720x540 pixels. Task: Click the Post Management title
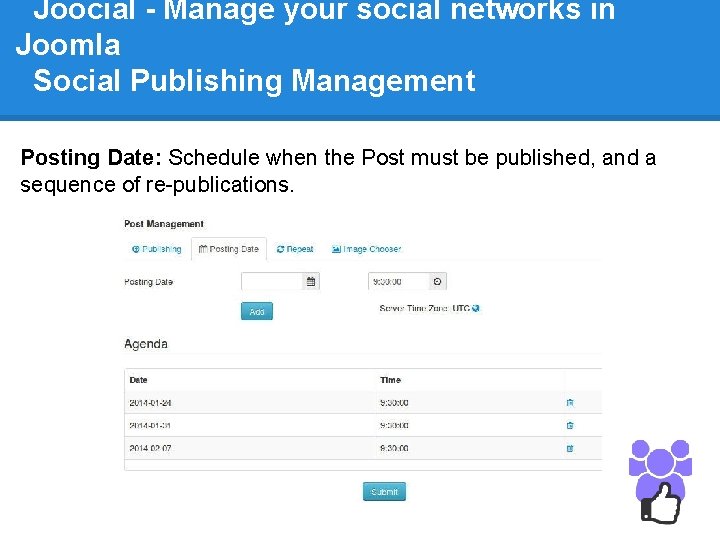coord(164,224)
